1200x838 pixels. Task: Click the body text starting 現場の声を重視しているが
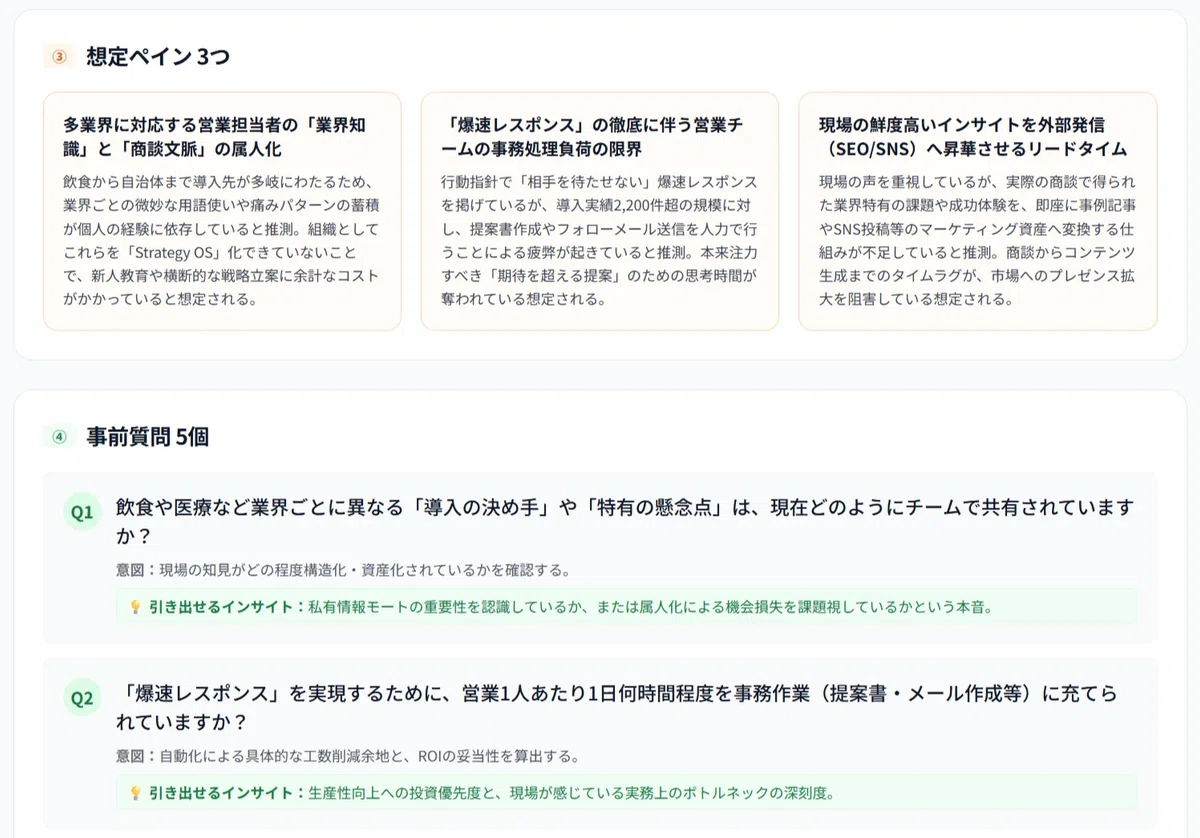coord(977,240)
